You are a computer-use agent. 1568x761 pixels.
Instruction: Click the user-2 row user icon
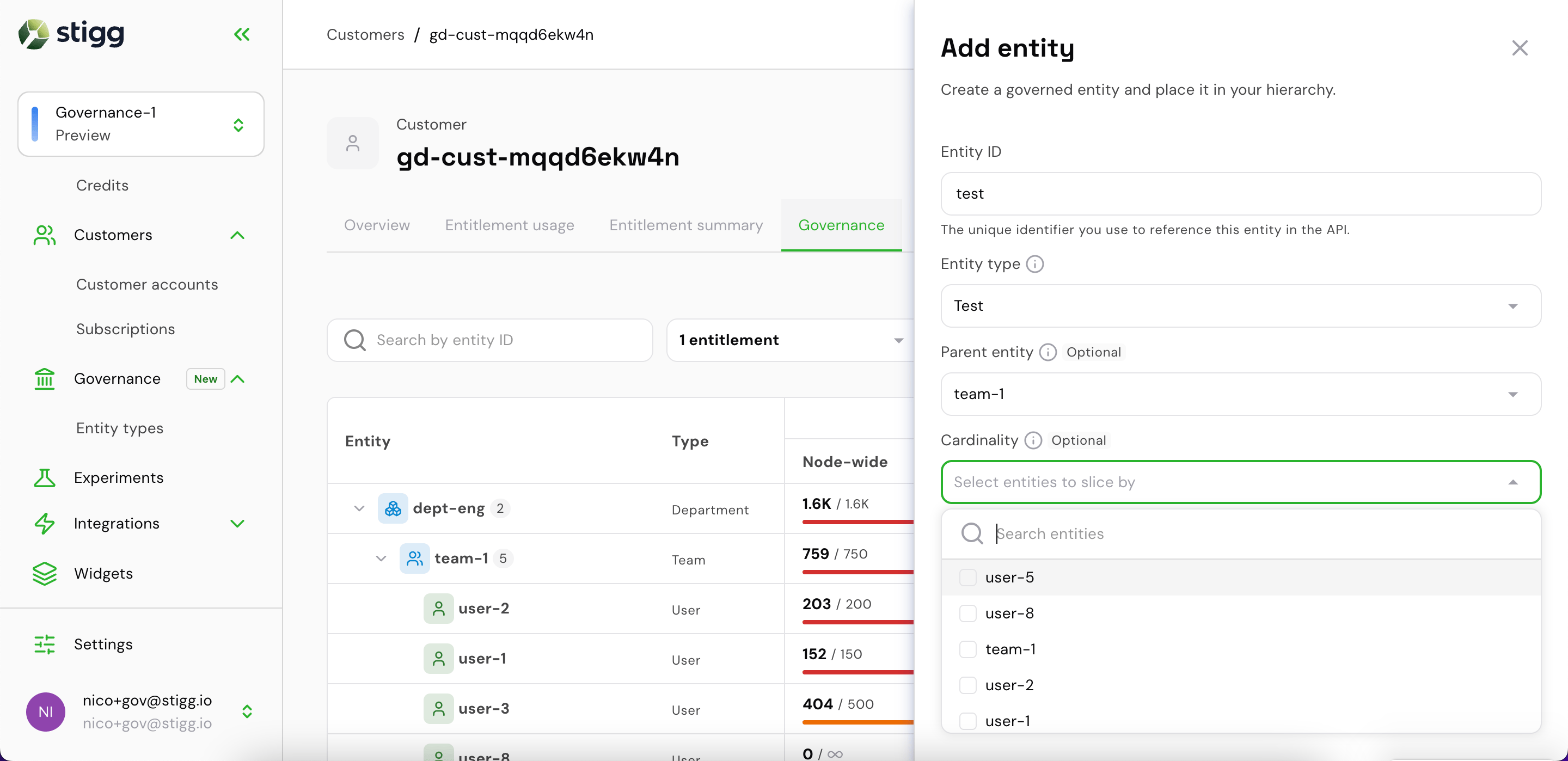(x=438, y=608)
